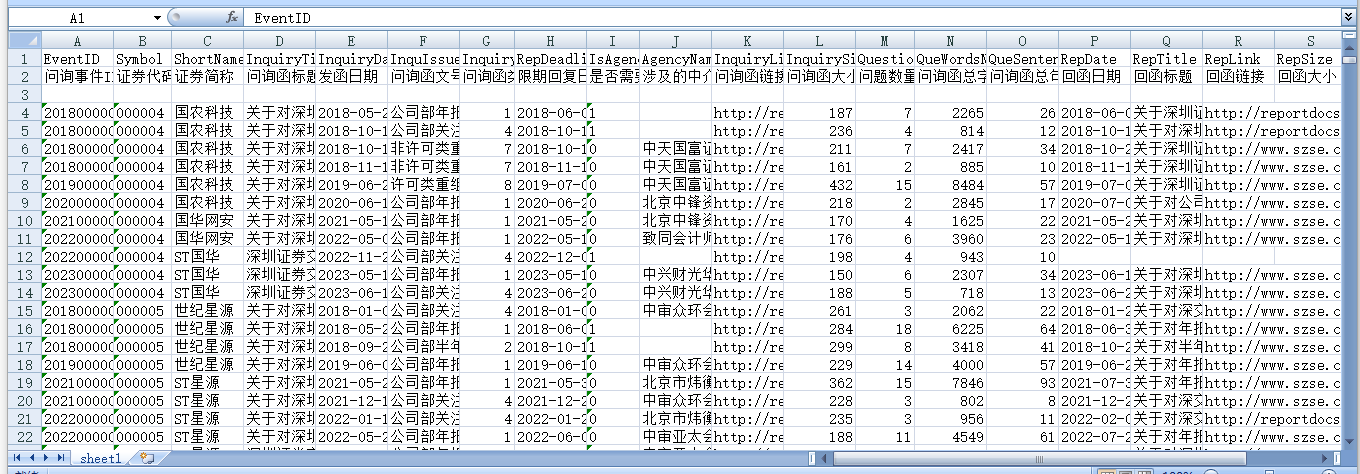Screen dimensions: 1360x474
Task: Click the question count cell showing 18
Action: [x=884, y=329]
